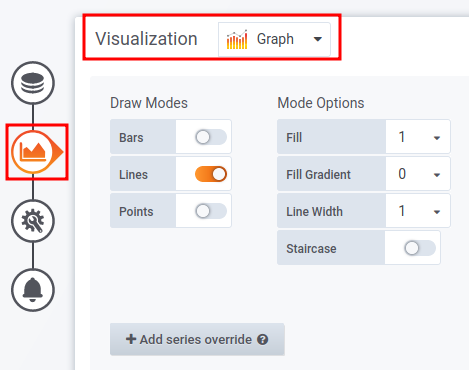Image resolution: width=469 pixels, height=374 pixels.
Task: Open the General settings gear-wrench icon
Action: (33, 221)
